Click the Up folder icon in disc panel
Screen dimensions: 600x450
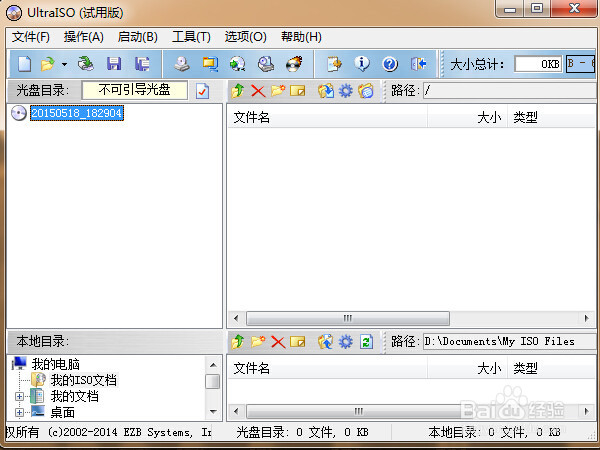click(x=237, y=91)
